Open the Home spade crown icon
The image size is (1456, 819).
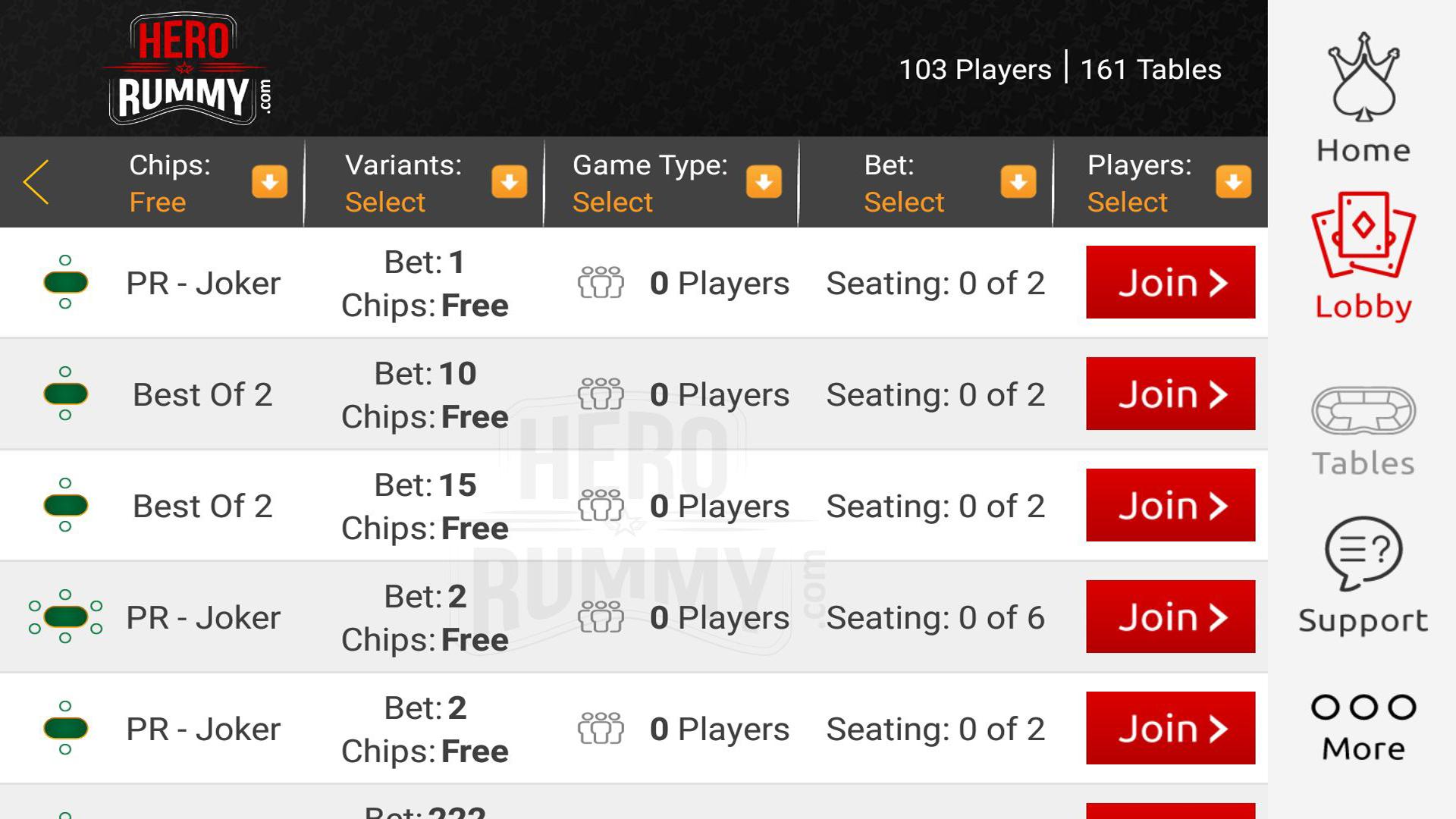coord(1363,77)
